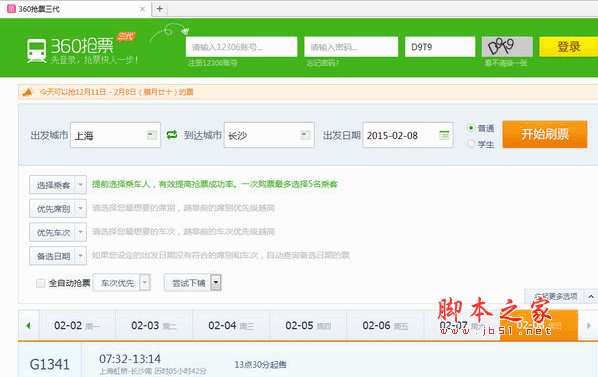Open the 忘记密码 link
This screenshot has height=377, width=598.
(323, 63)
